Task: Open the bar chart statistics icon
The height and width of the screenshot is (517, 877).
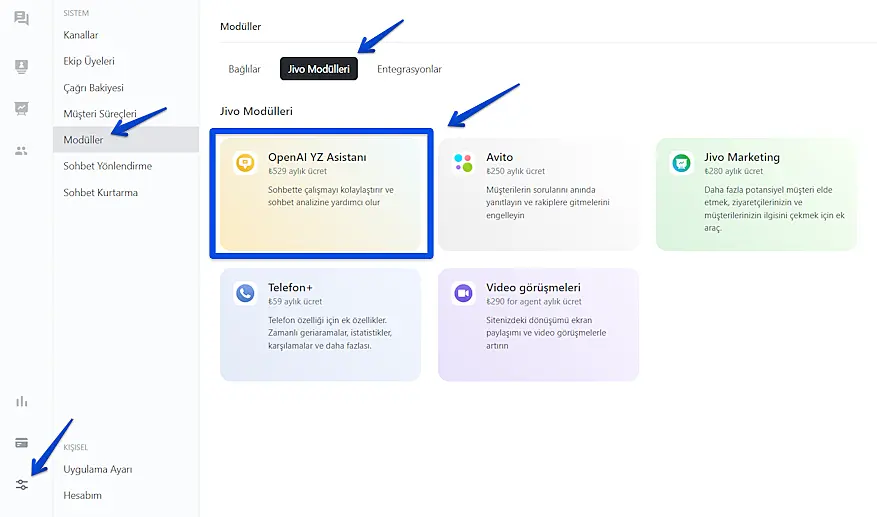Action: [x=21, y=401]
